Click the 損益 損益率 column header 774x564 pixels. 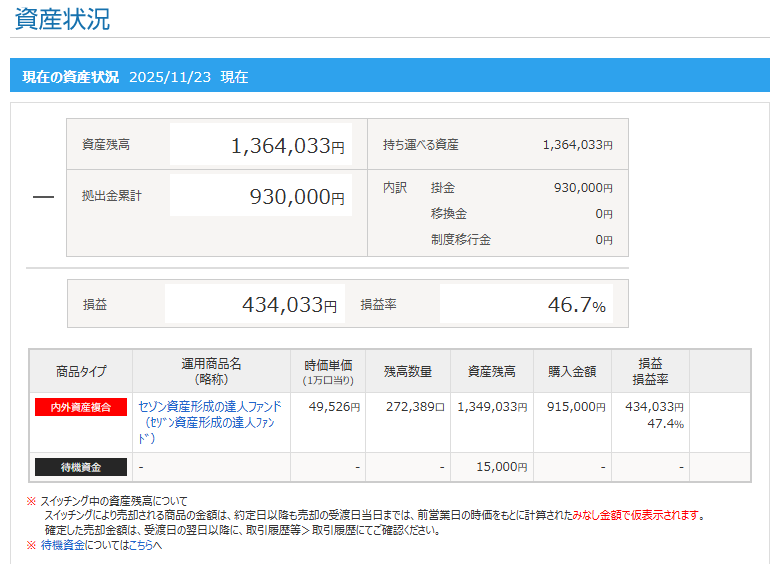click(x=650, y=371)
